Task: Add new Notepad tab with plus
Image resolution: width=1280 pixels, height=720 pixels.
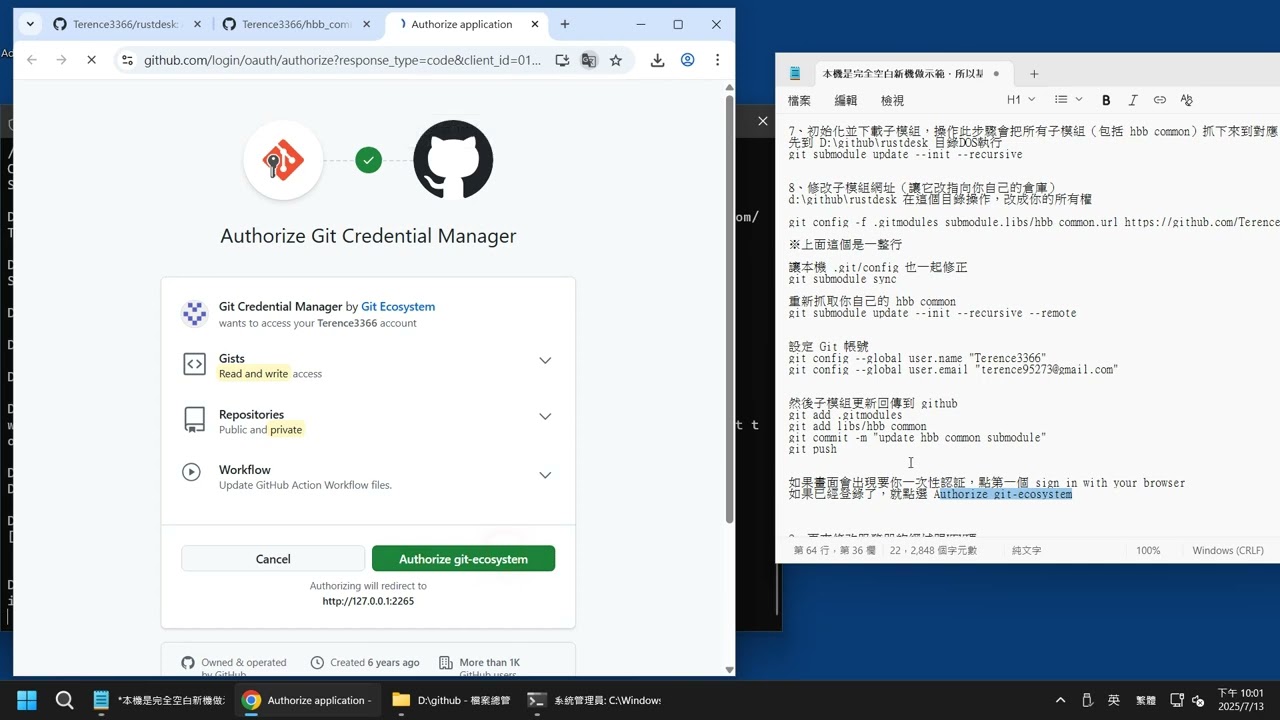Action: pos(1034,74)
